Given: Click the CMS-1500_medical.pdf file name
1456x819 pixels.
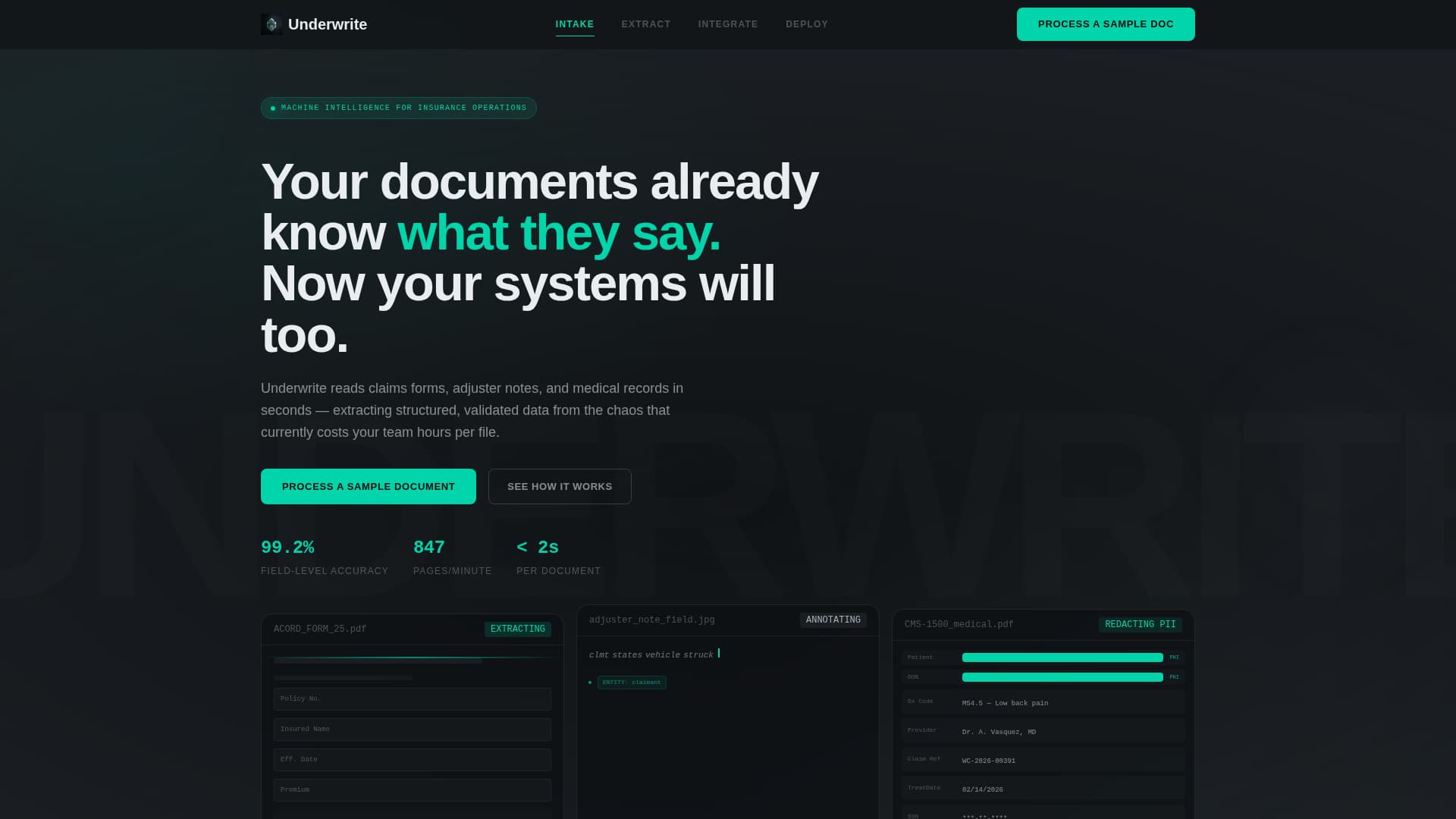Looking at the screenshot, I should pyautogui.click(x=959, y=624).
